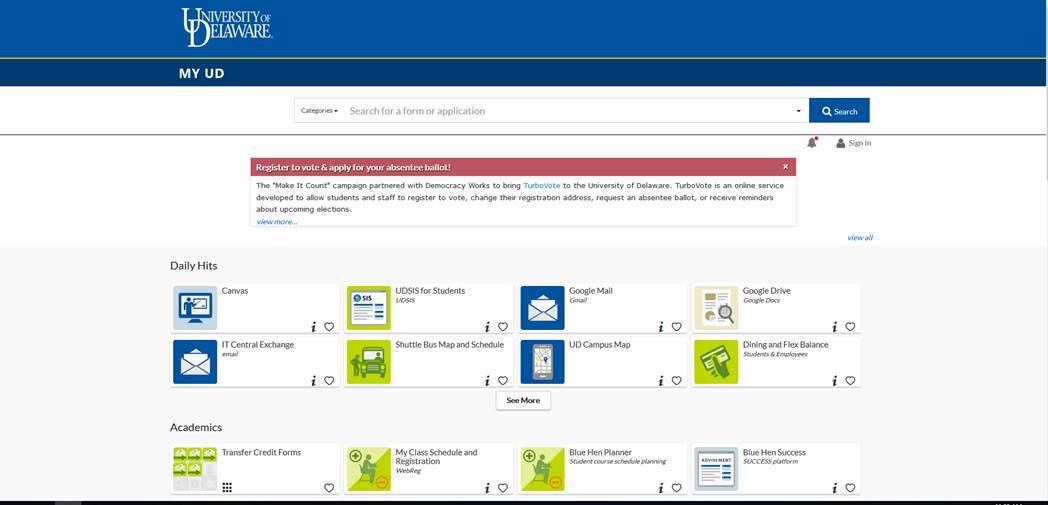The width and height of the screenshot is (1048, 505).
Task: Focus the form or application search field
Action: pos(569,111)
